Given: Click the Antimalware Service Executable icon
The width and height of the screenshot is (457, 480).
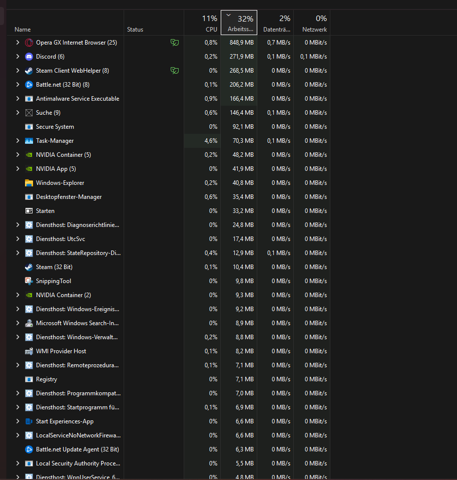Looking at the screenshot, I should (x=29, y=99).
